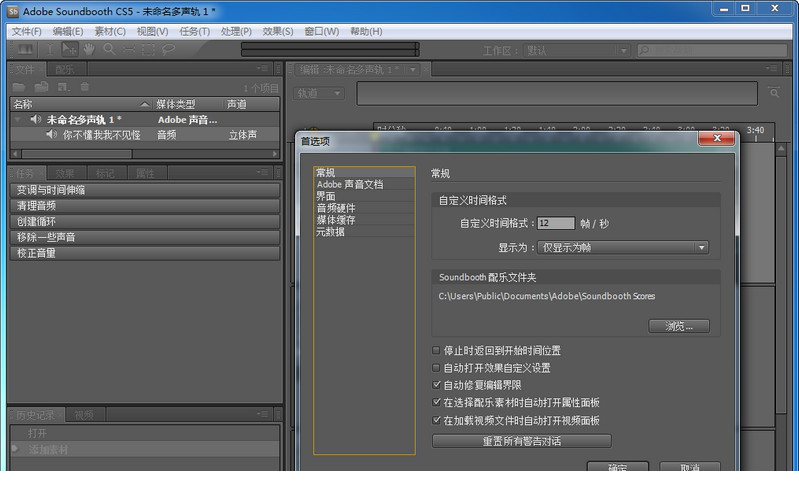Click the open file folder icon in Files panel
799x489 pixels.
tap(19, 87)
